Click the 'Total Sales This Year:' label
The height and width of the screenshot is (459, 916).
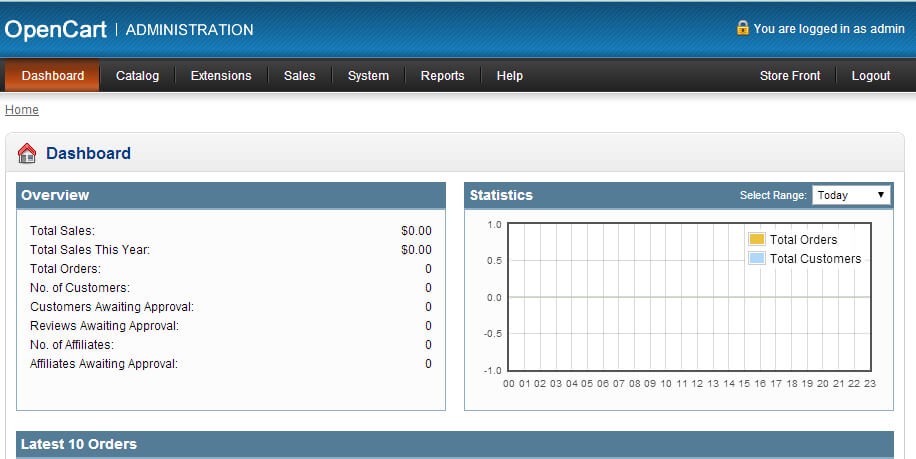[90, 249]
